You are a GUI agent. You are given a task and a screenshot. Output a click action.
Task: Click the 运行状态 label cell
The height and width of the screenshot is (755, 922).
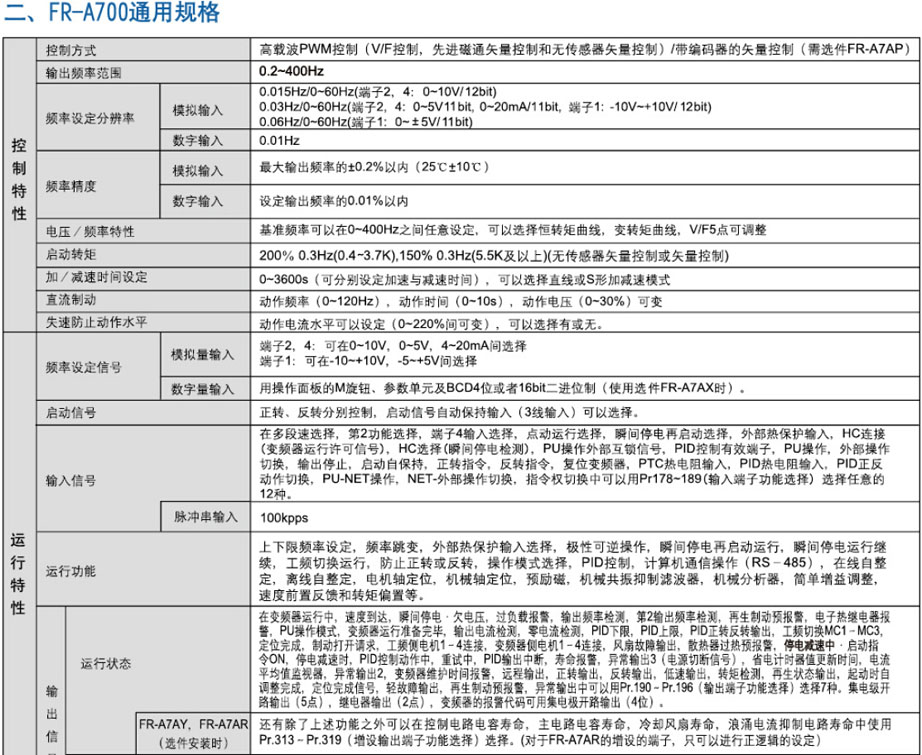(x=106, y=664)
